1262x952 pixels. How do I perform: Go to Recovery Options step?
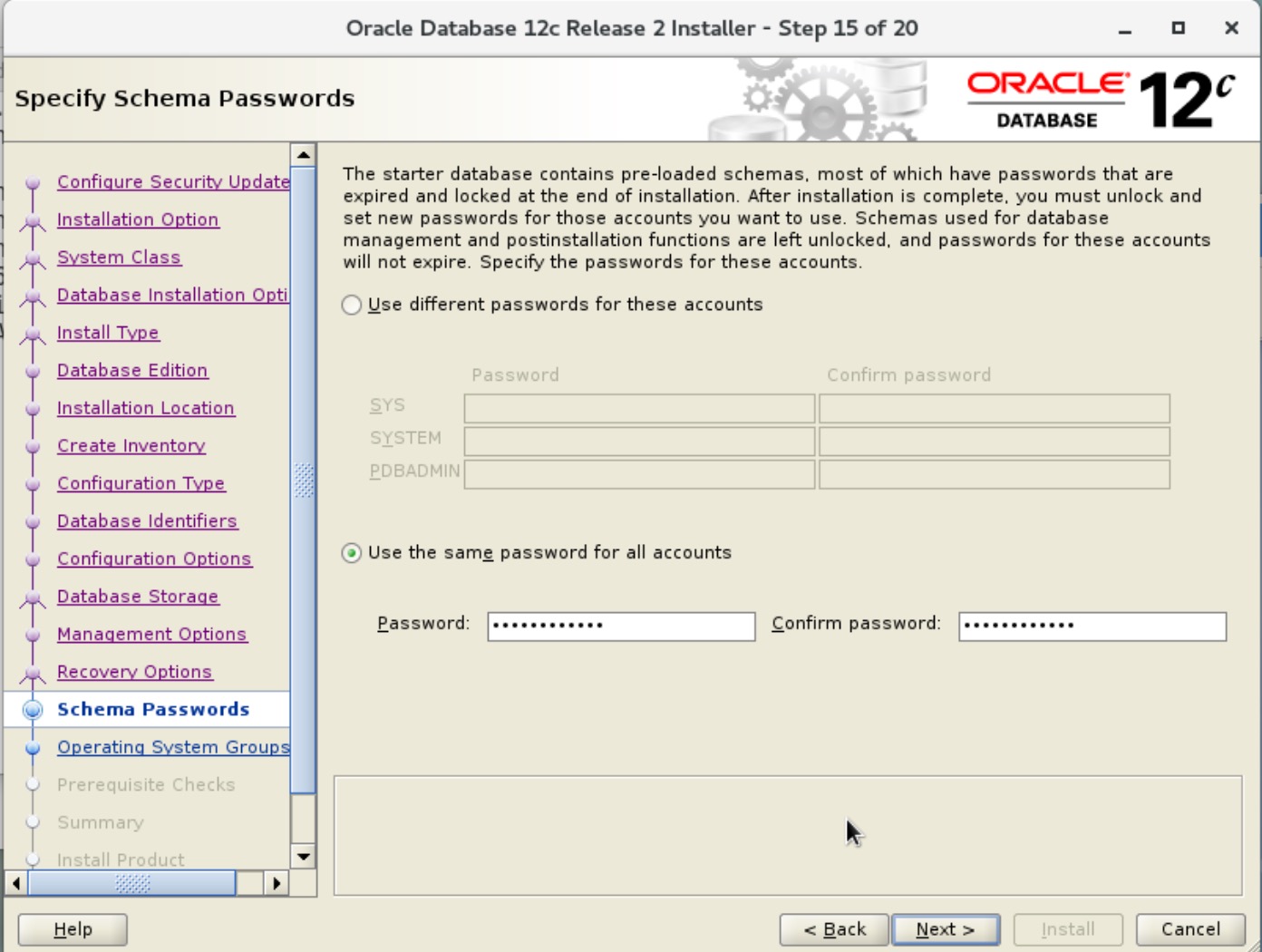coord(134,672)
